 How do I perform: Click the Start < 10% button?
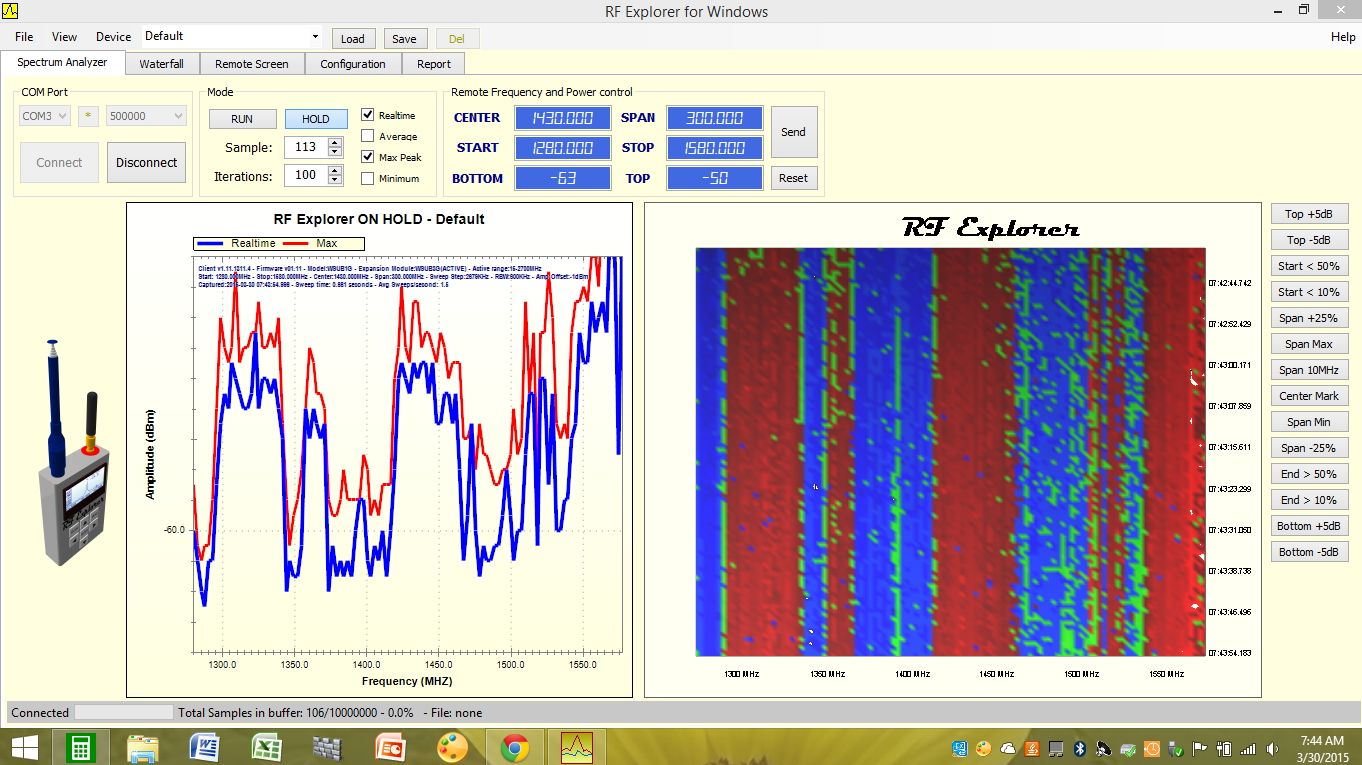pyautogui.click(x=1309, y=292)
